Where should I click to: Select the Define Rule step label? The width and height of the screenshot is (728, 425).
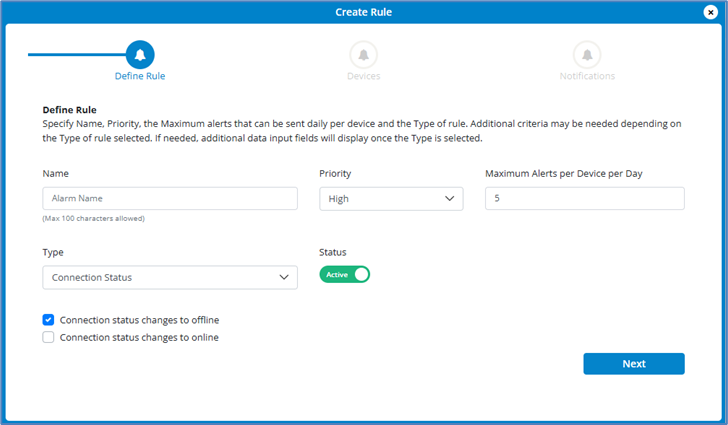click(140, 76)
